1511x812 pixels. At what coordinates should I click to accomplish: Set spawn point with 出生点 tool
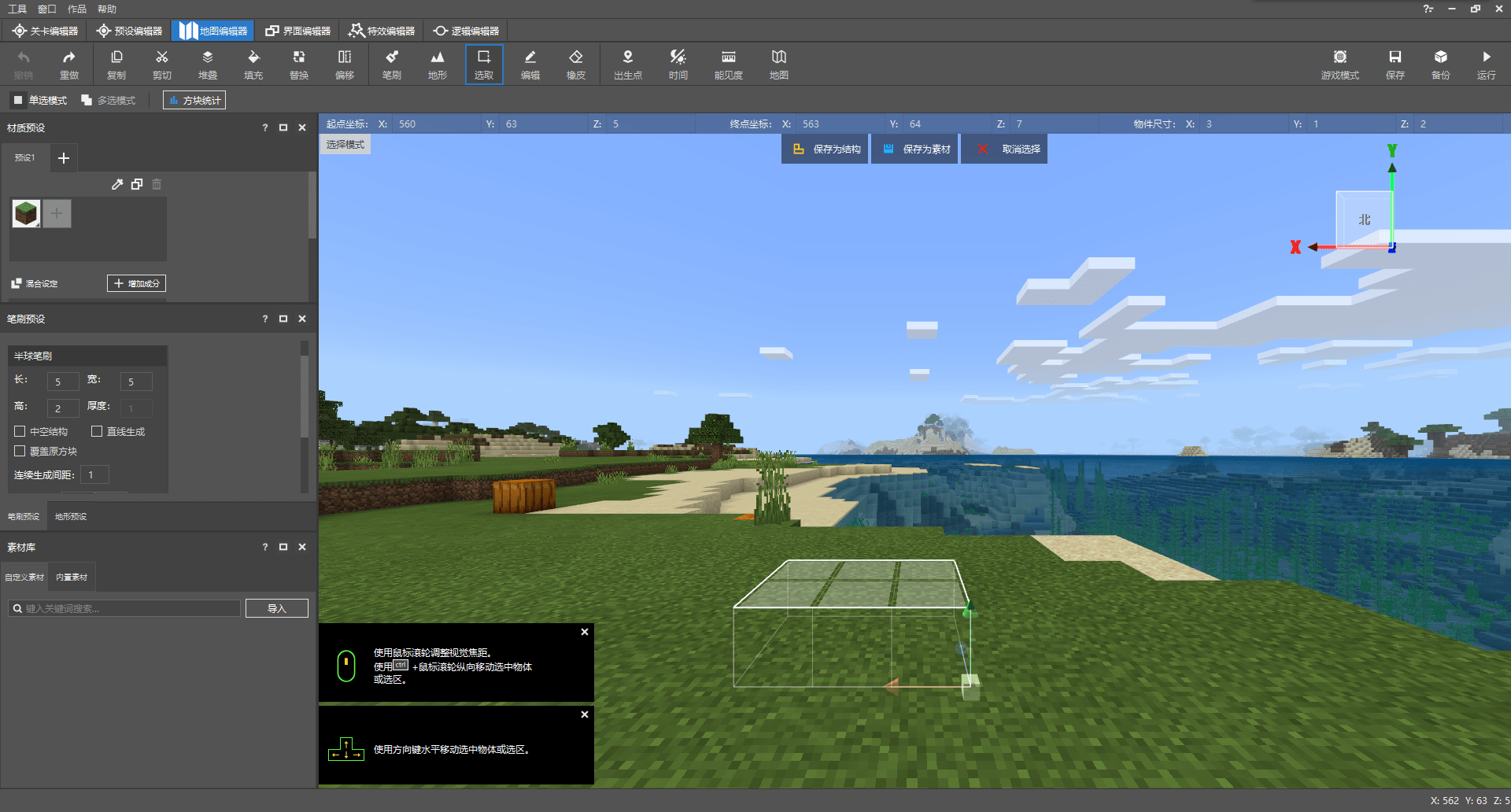(628, 64)
